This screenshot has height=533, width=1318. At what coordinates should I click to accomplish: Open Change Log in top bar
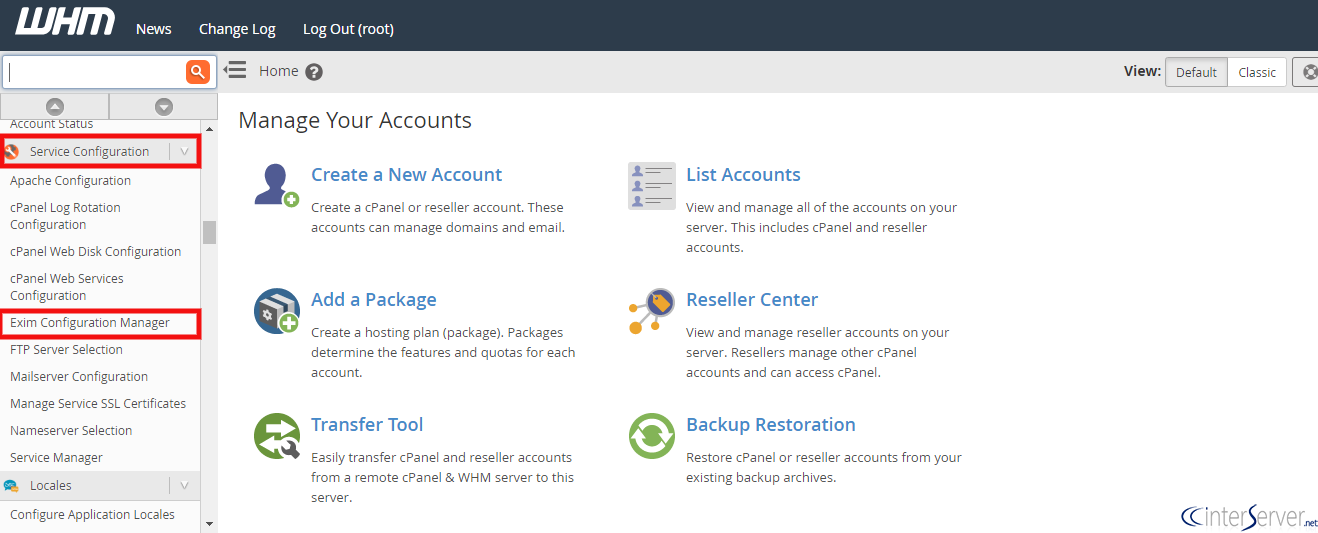tap(237, 29)
